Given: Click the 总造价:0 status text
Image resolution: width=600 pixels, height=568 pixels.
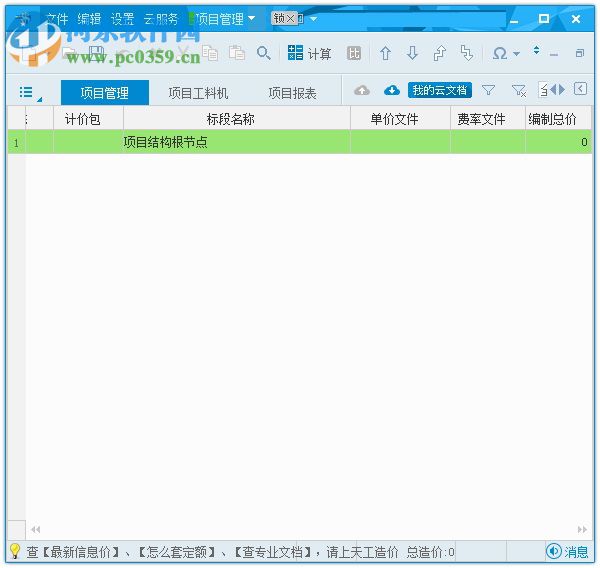Looking at the screenshot, I should tap(430, 552).
